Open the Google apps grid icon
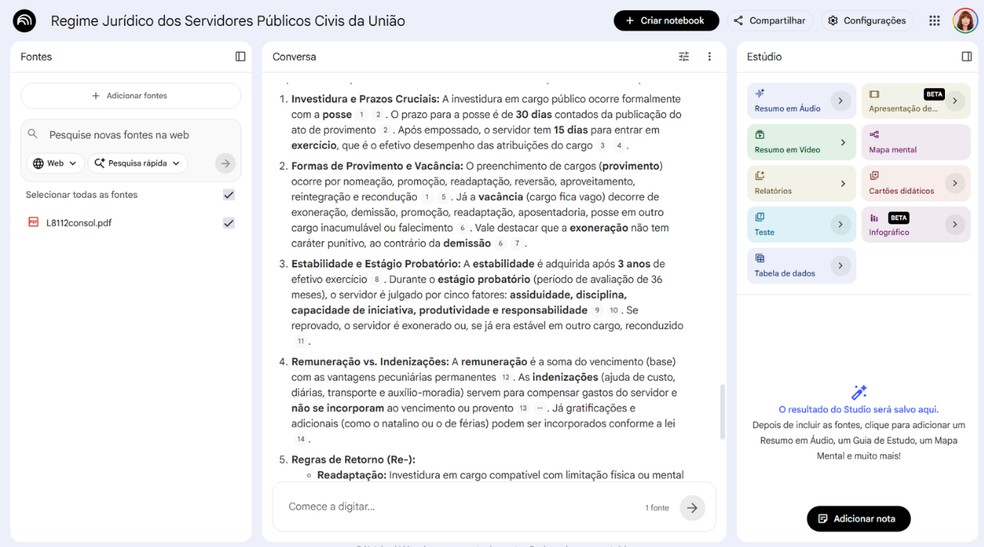The height and width of the screenshot is (547, 984). (934, 21)
